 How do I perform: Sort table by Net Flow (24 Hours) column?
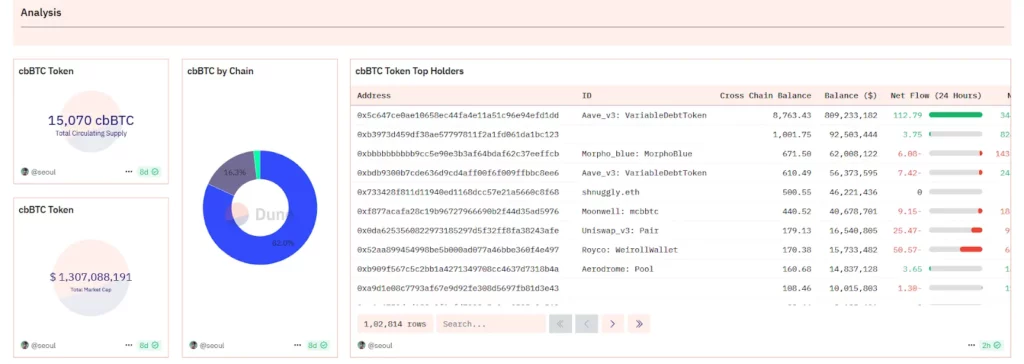[936, 95]
